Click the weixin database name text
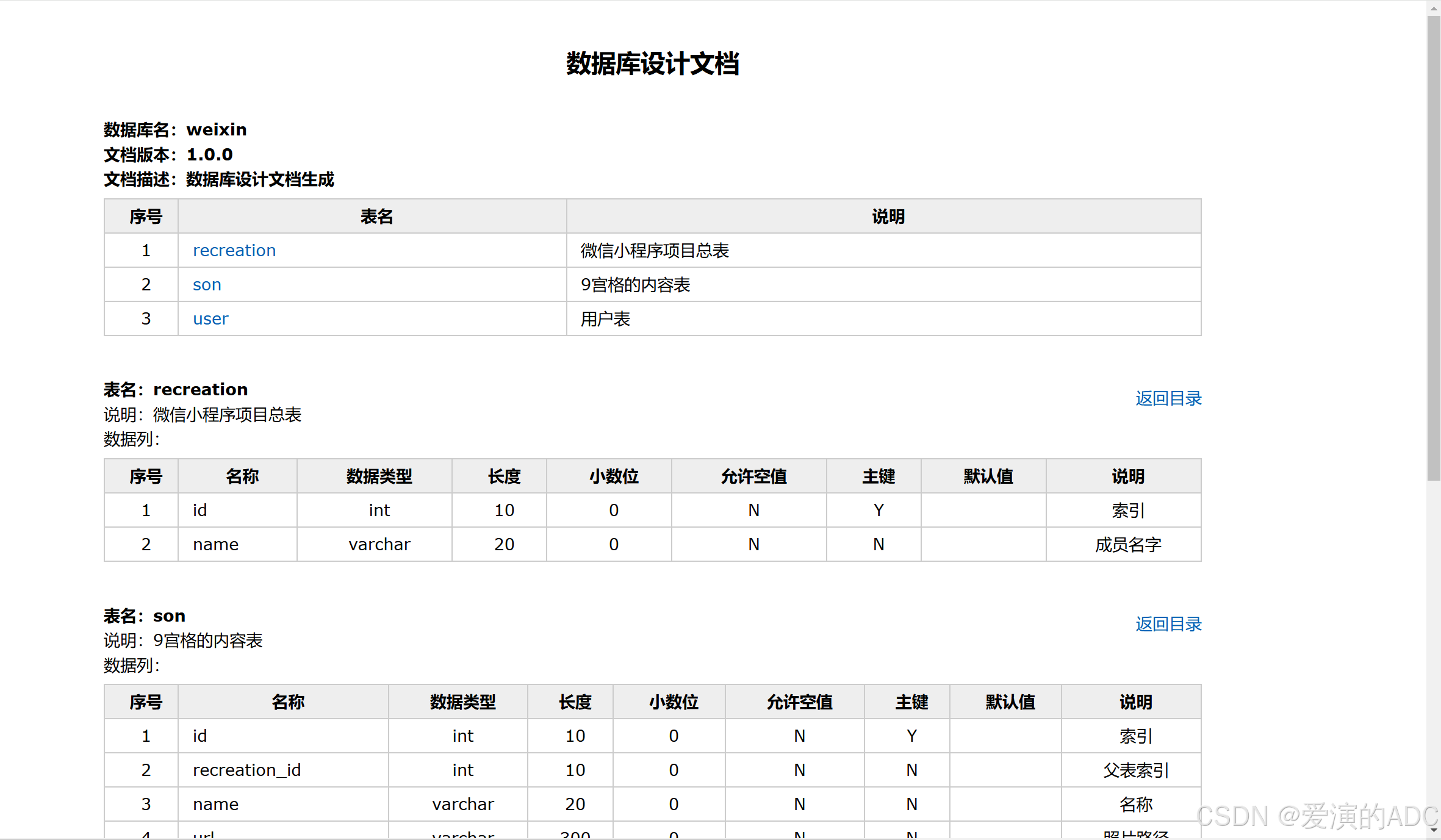Viewport: 1441px width, 840px height. [217, 130]
